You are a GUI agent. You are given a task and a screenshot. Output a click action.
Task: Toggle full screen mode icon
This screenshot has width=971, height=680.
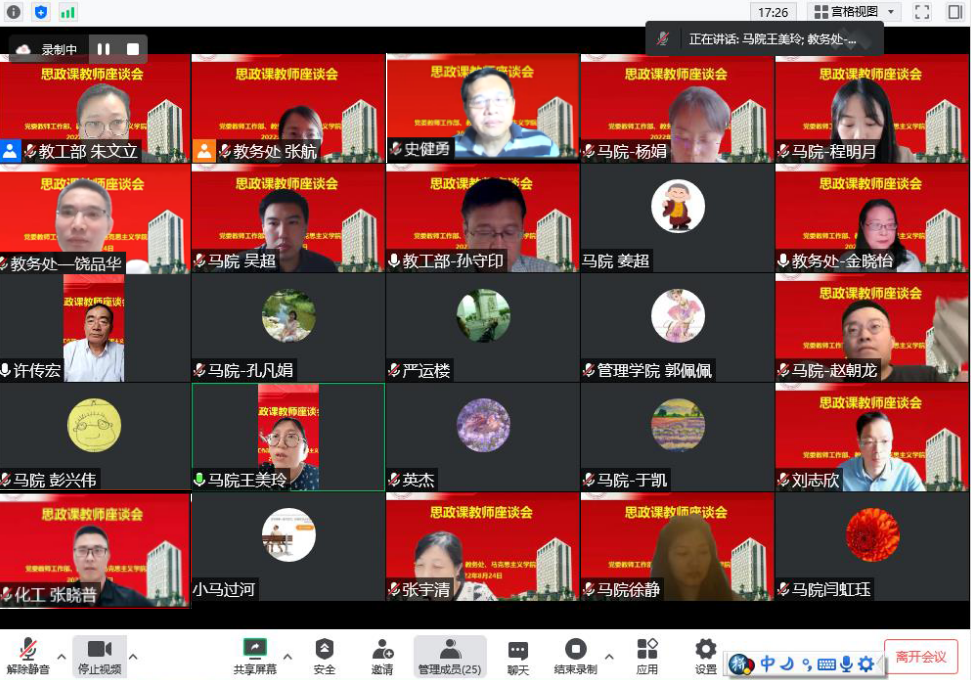(x=922, y=12)
